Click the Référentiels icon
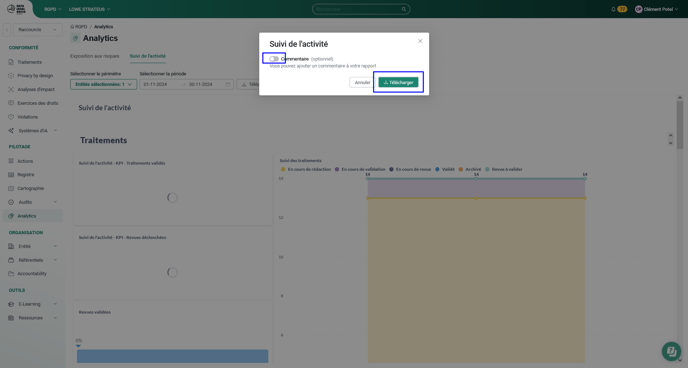Viewport: 688px width, 368px height. tap(11, 260)
